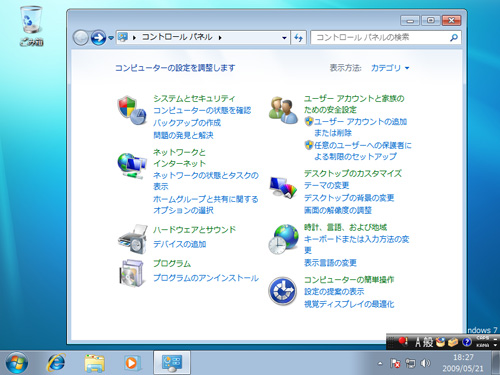
Task: Open the Hardware and Sound printer icon
Action: click(133, 239)
